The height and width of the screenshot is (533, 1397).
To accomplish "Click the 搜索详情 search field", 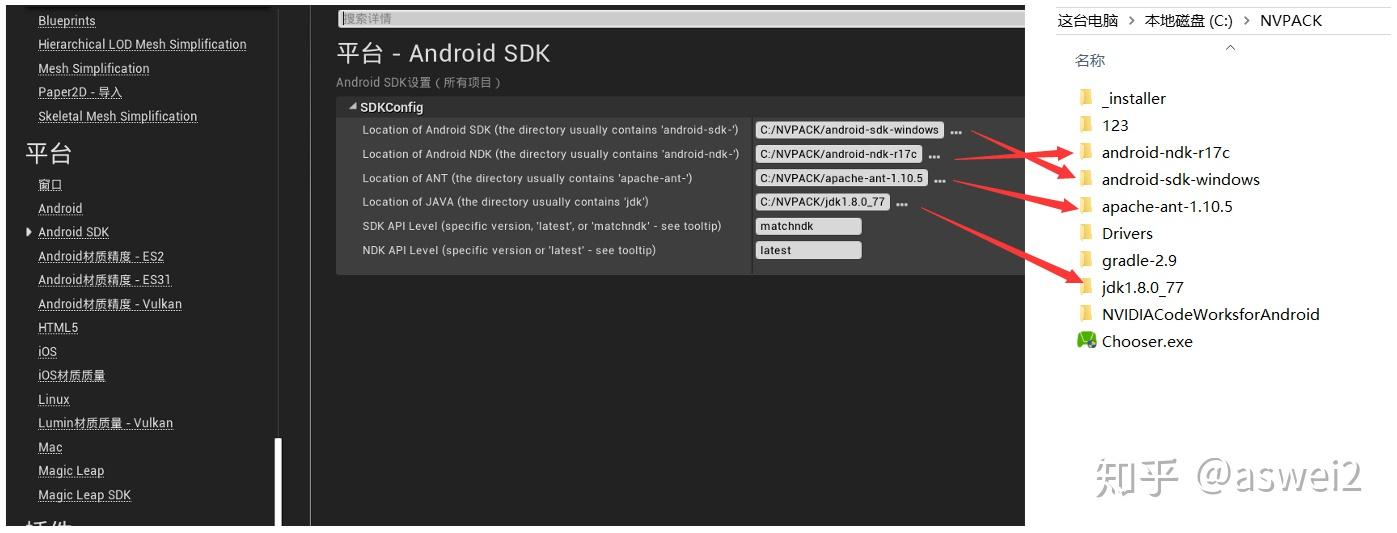I will (682, 18).
